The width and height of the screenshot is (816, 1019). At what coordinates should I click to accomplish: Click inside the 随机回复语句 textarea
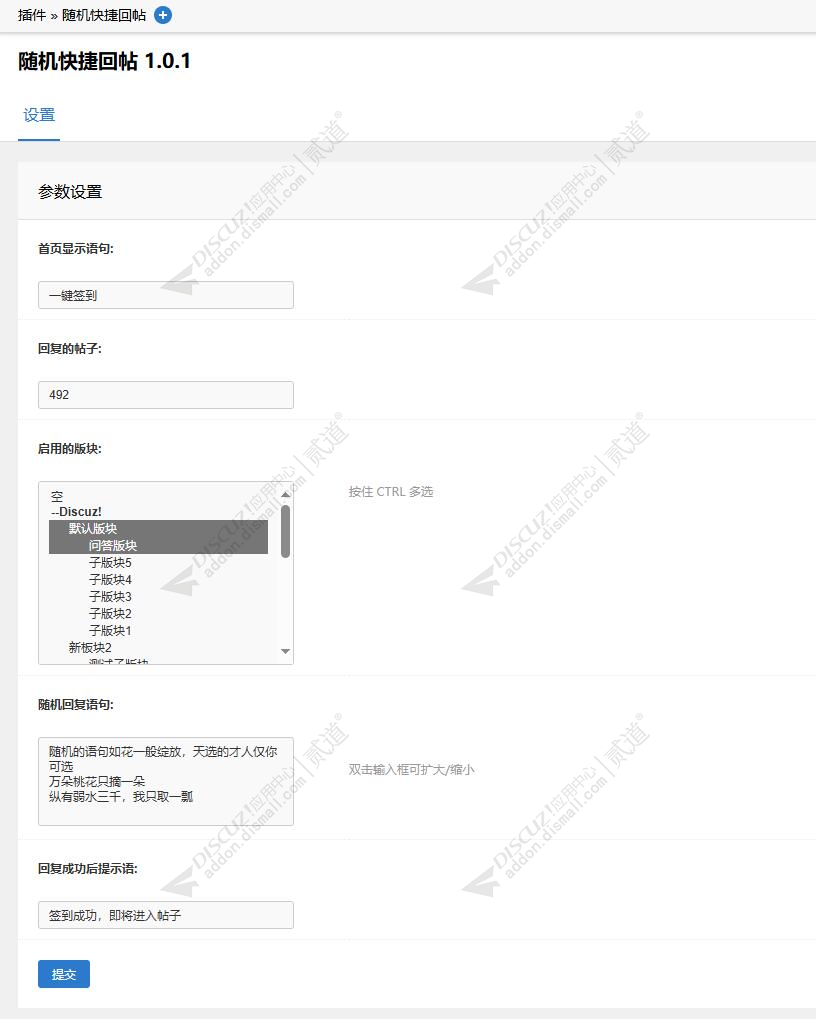[x=166, y=781]
